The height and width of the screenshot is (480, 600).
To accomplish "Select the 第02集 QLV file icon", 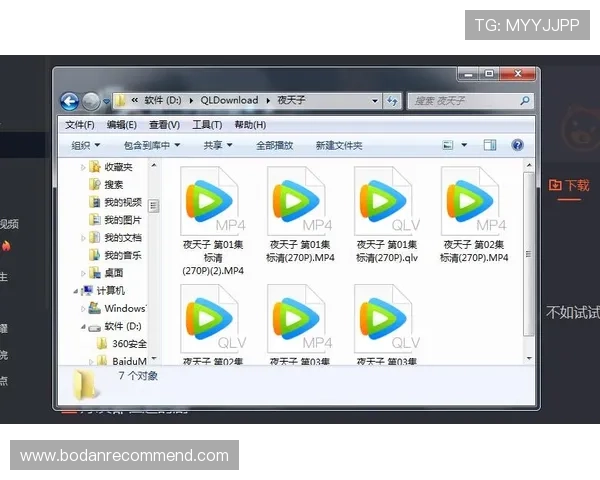I will 213,318.
